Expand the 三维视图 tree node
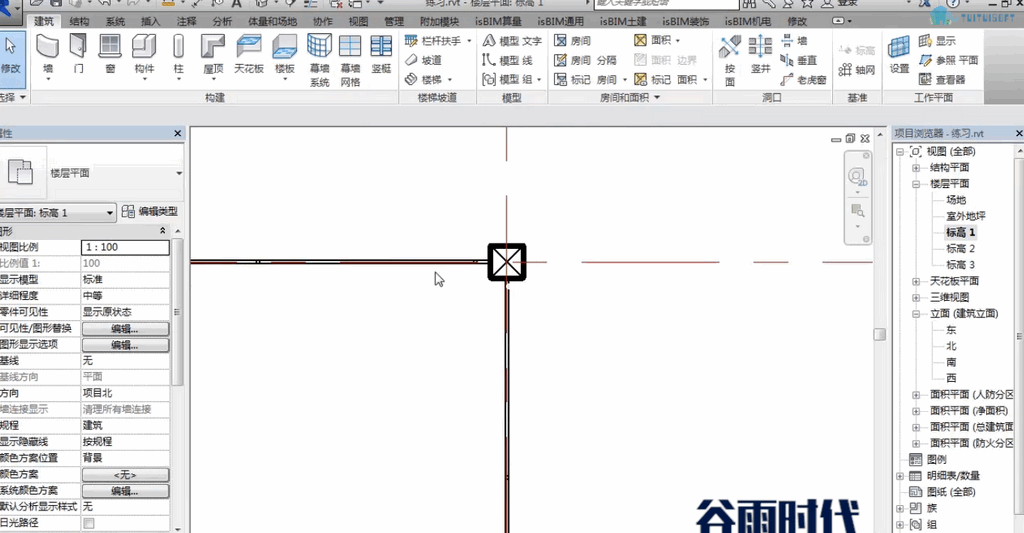The image size is (1024, 533). pos(916,297)
